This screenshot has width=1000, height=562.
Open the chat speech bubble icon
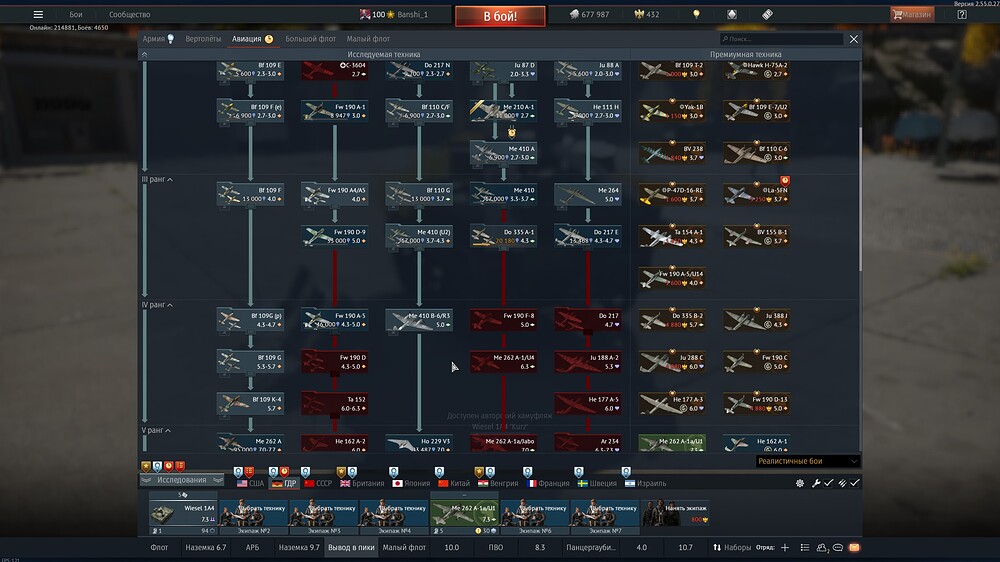pyautogui.click(x=838, y=548)
